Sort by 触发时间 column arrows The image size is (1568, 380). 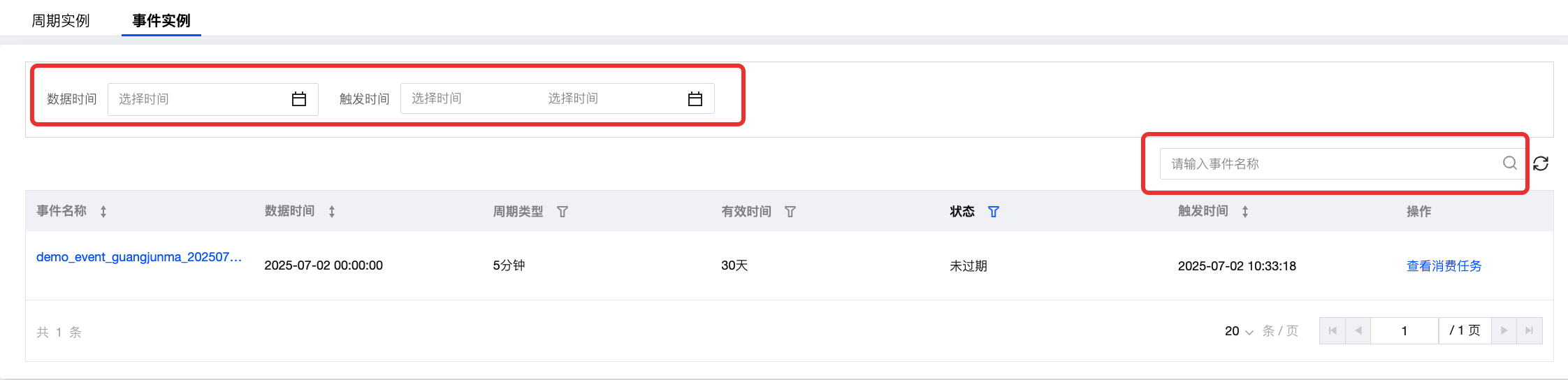(x=1245, y=212)
